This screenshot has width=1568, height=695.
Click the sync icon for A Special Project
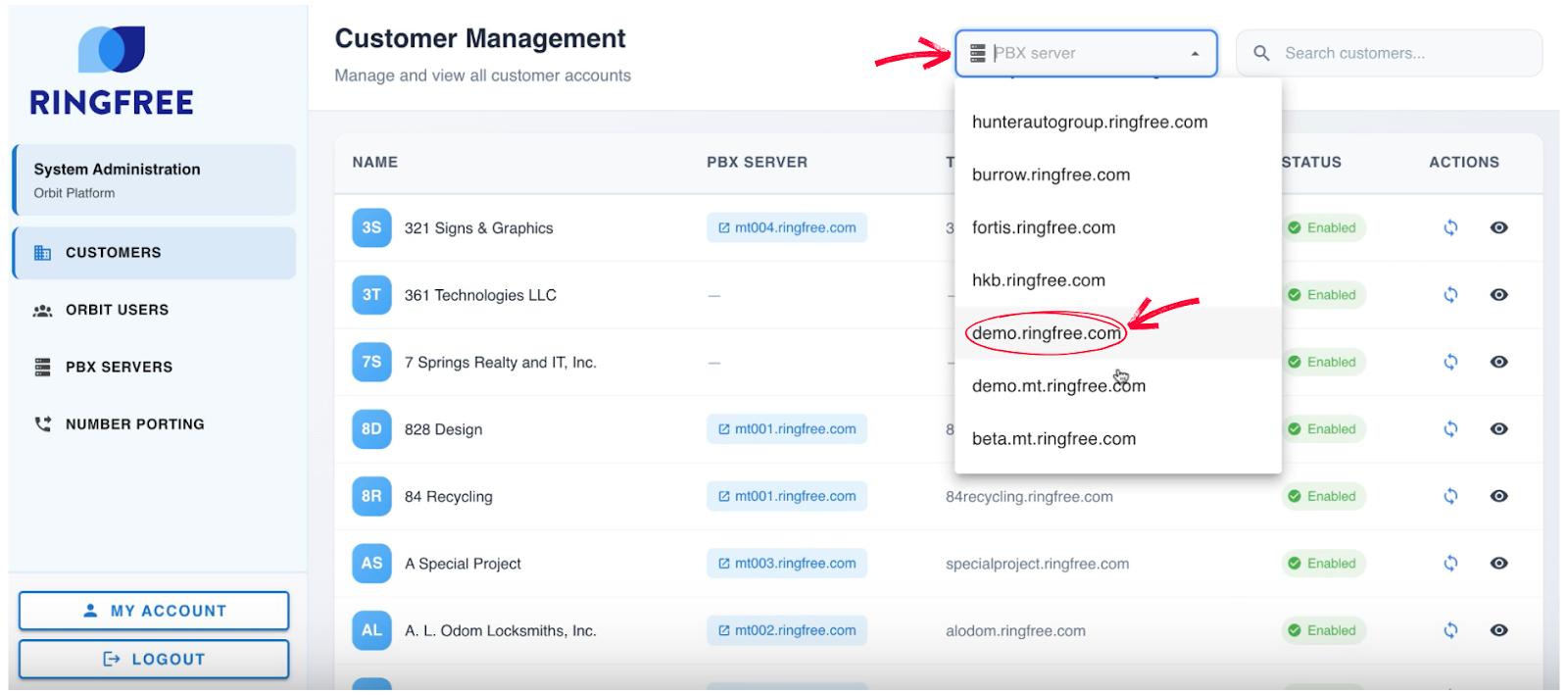click(x=1450, y=564)
